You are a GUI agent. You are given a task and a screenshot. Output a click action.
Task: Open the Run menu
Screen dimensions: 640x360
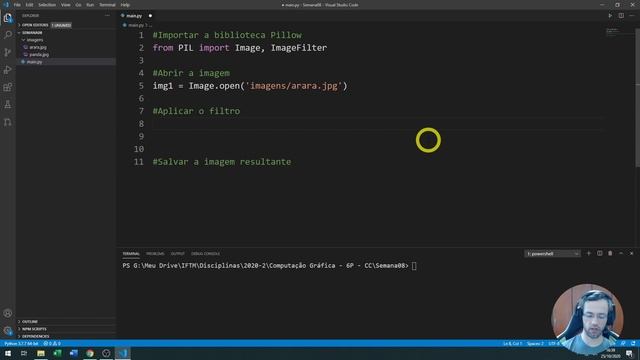tap(90, 5)
